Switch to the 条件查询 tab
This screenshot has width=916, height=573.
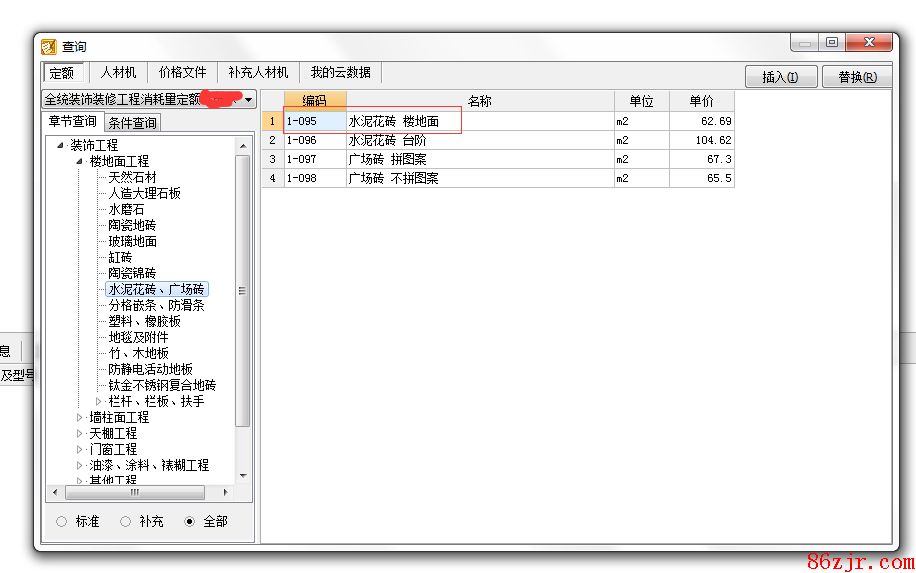coord(132,123)
